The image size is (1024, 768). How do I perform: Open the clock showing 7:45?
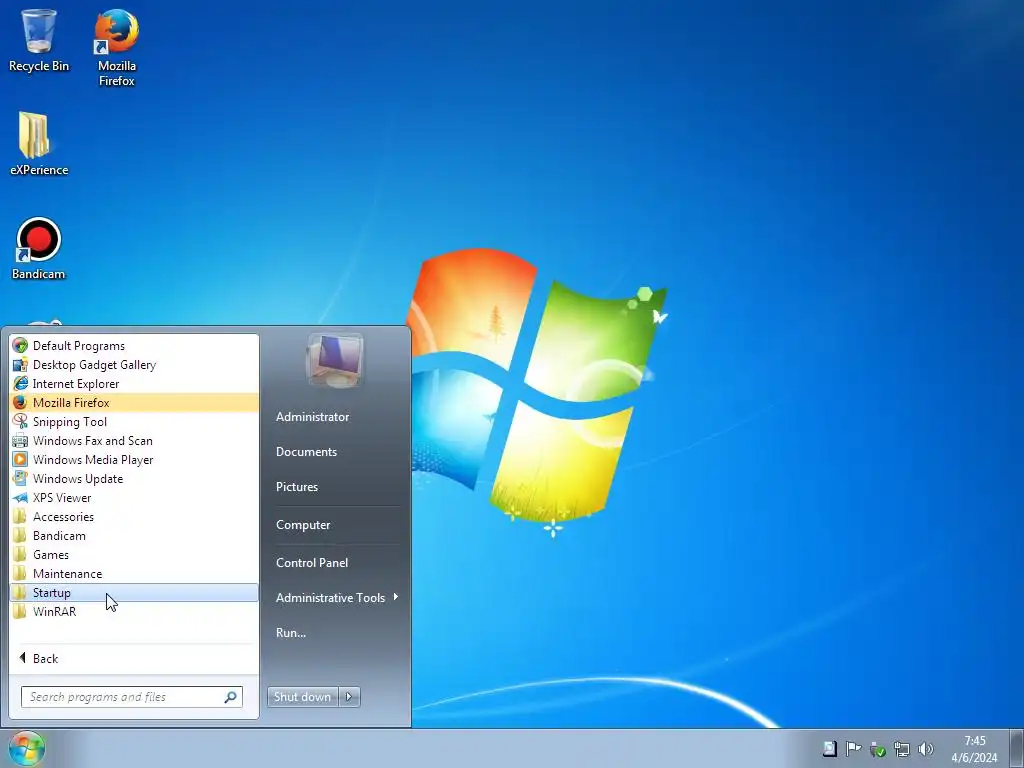point(974,749)
